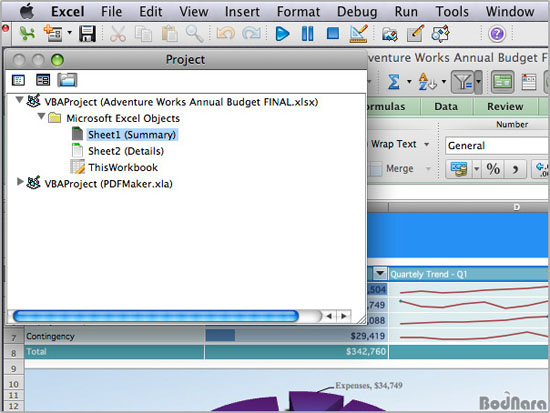Screen dimensions: 550x413
Task: Click the Paste clipboard icon
Action: (x=169, y=34)
